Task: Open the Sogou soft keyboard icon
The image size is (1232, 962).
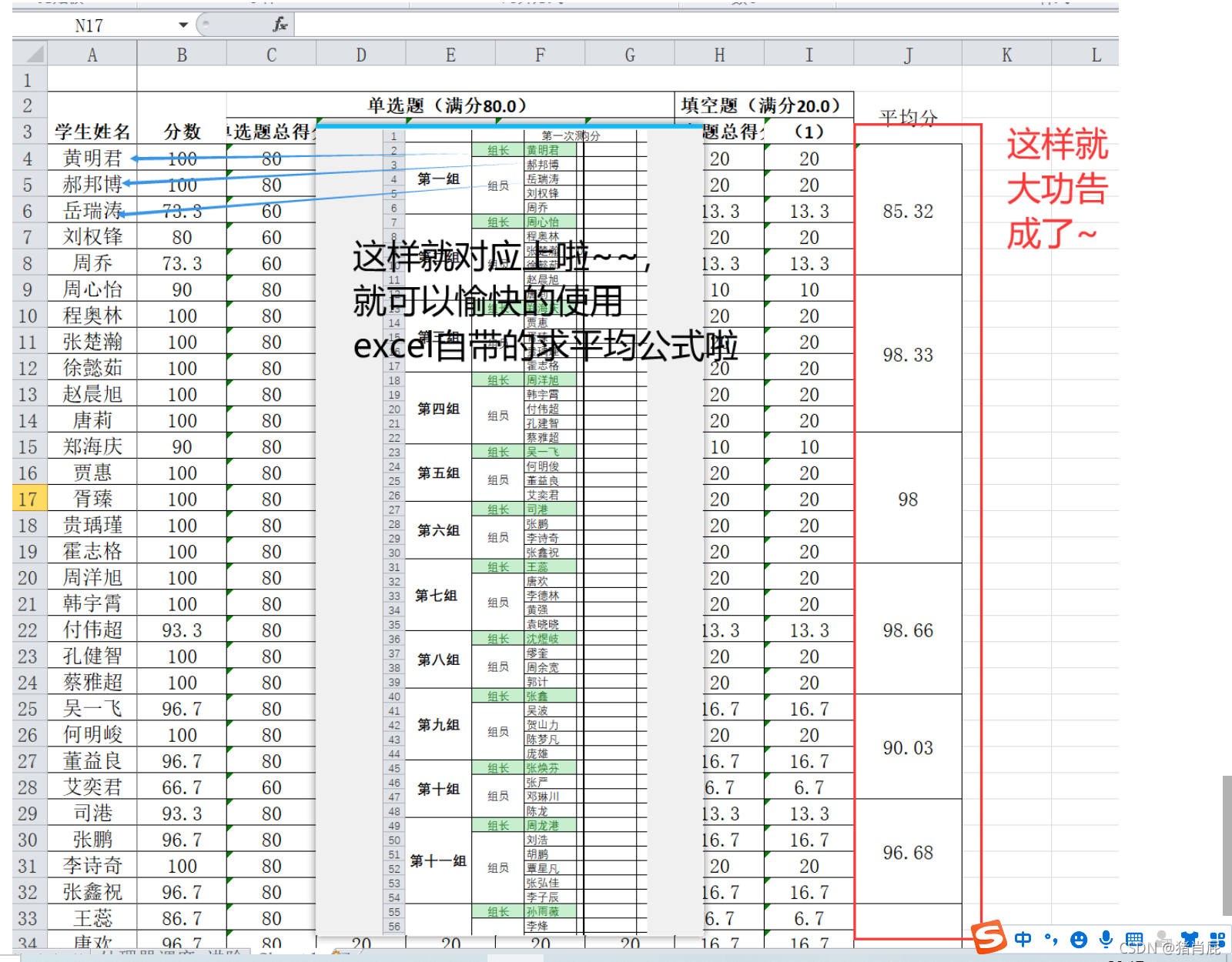Action: [x=1134, y=939]
